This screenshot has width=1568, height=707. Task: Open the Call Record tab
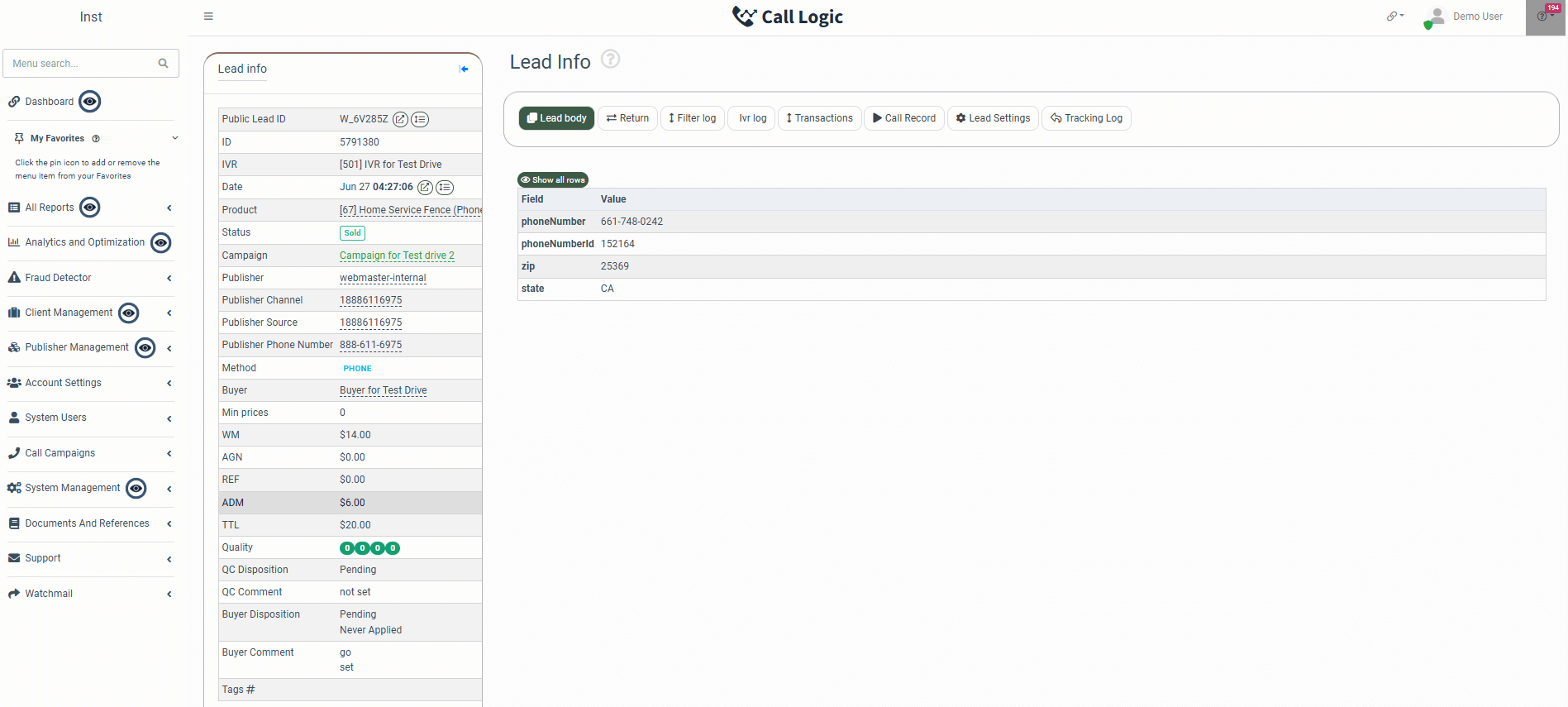click(x=904, y=118)
